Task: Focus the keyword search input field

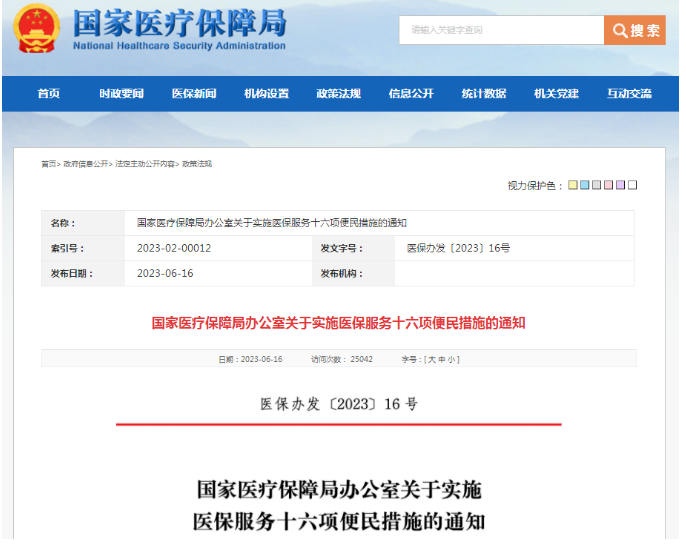Action: click(501, 30)
